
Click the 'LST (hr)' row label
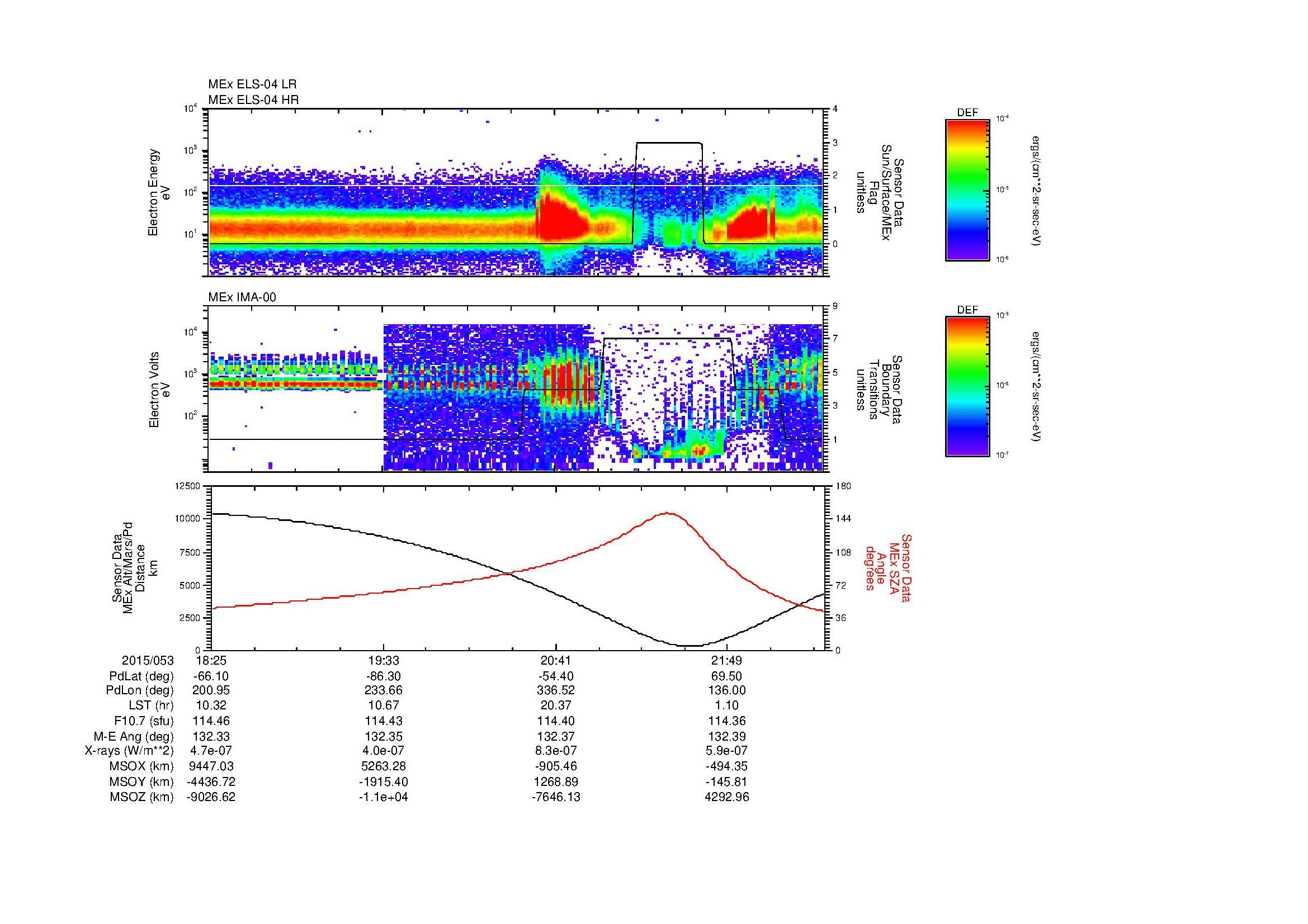(151, 706)
